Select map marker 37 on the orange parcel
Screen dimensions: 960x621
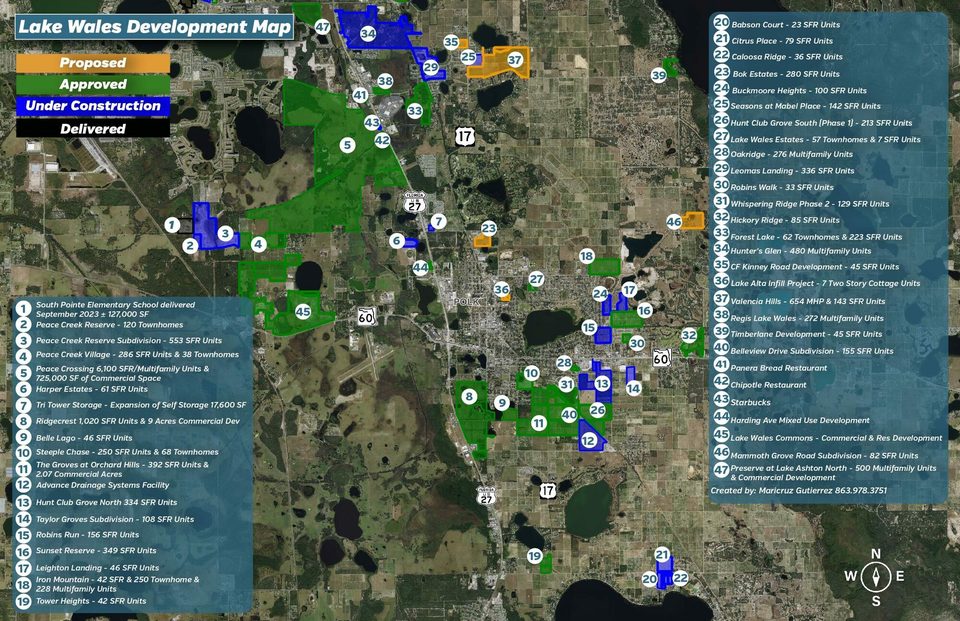(x=515, y=60)
